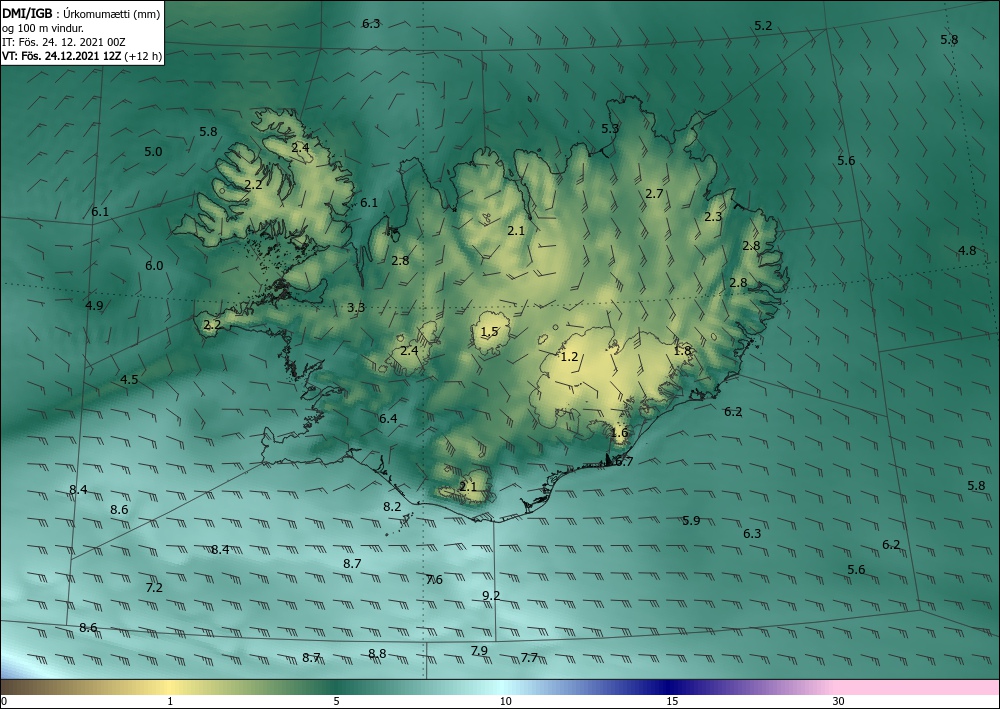Image resolution: width=1000 pixels, height=709 pixels.
Task: Click the 4.5 value label
Action: click(129, 380)
